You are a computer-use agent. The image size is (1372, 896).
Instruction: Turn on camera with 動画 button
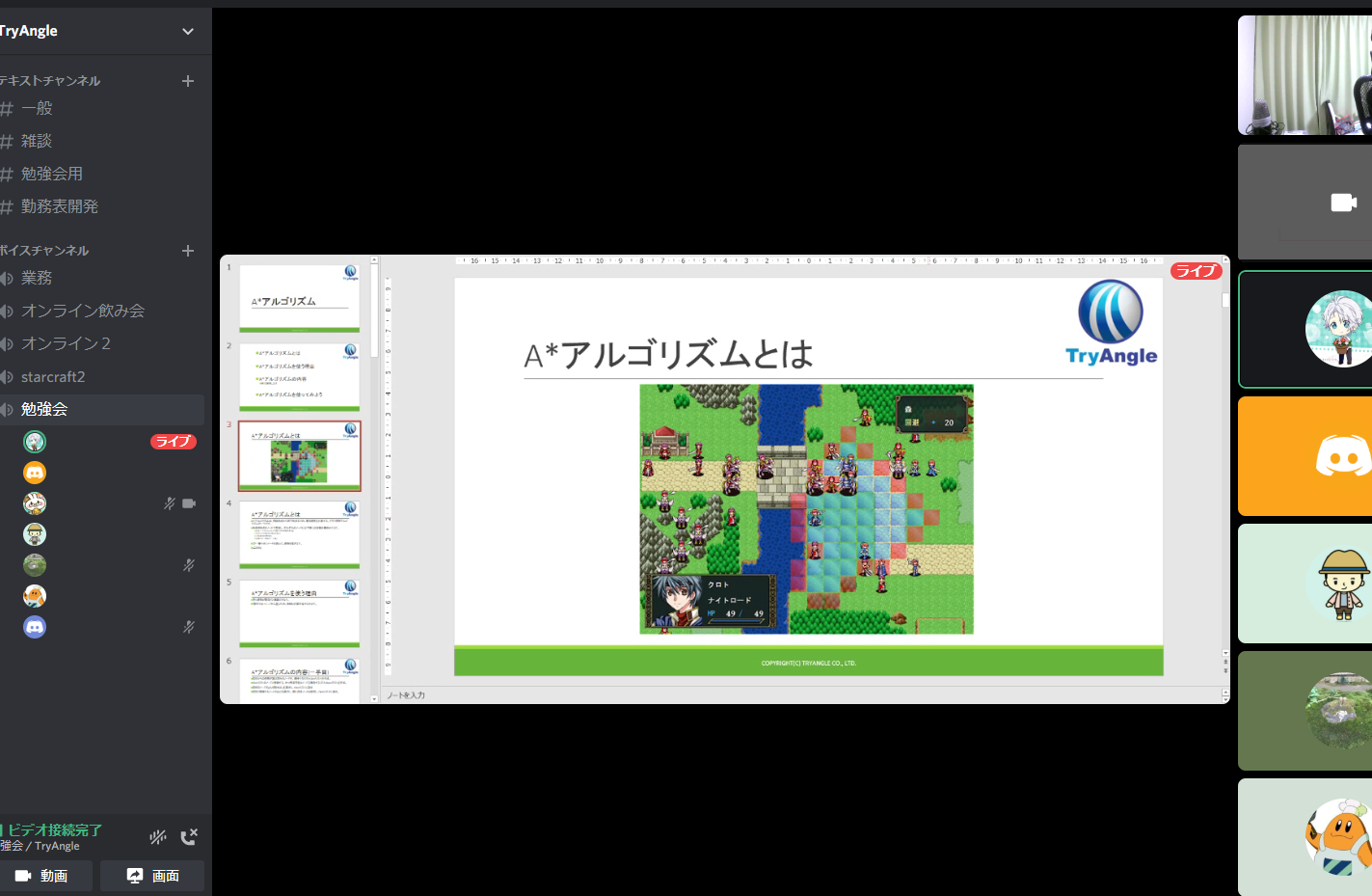pyautogui.click(x=46, y=876)
